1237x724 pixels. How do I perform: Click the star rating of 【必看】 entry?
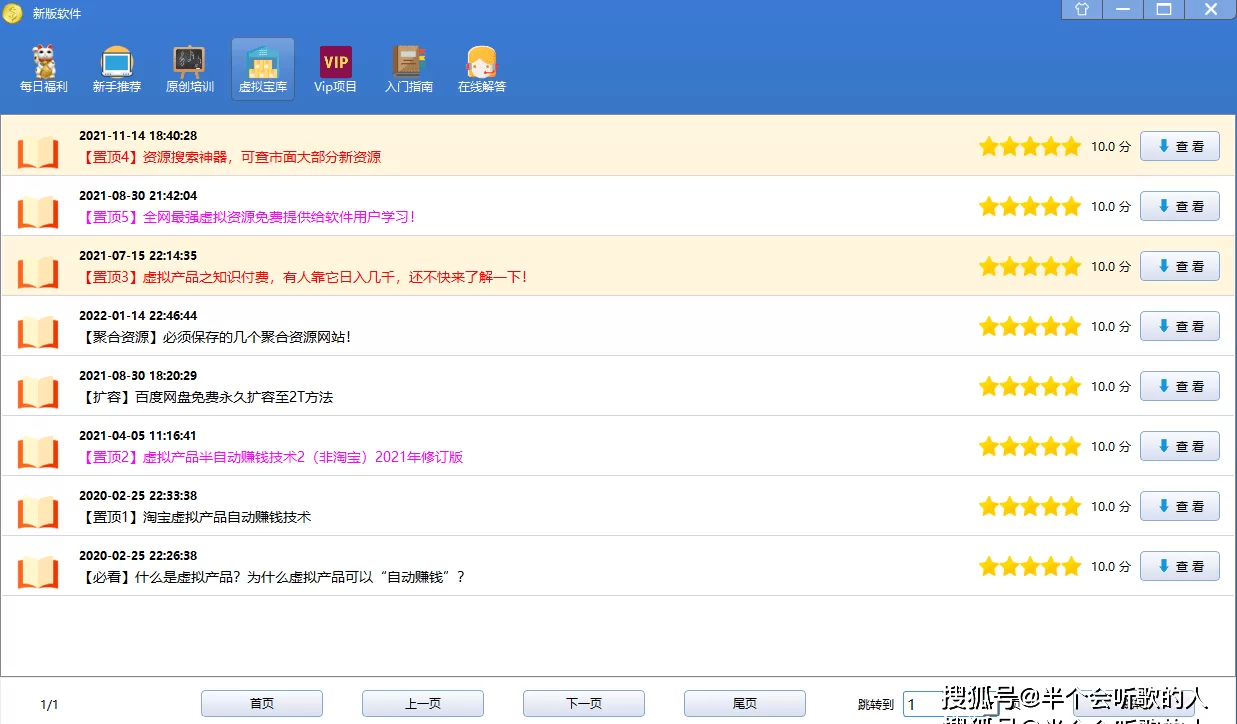(x=1029, y=567)
